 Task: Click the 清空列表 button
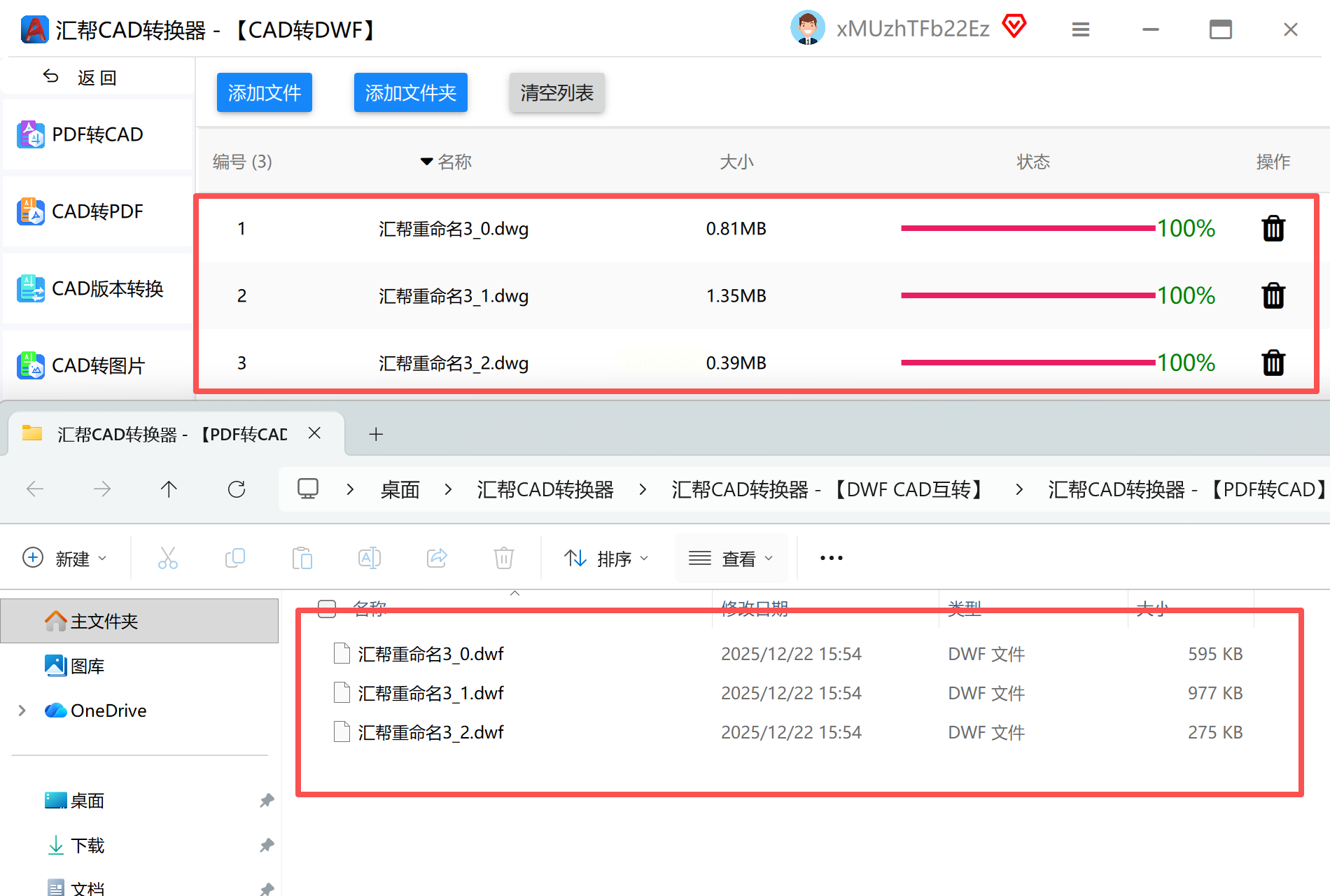point(557,92)
